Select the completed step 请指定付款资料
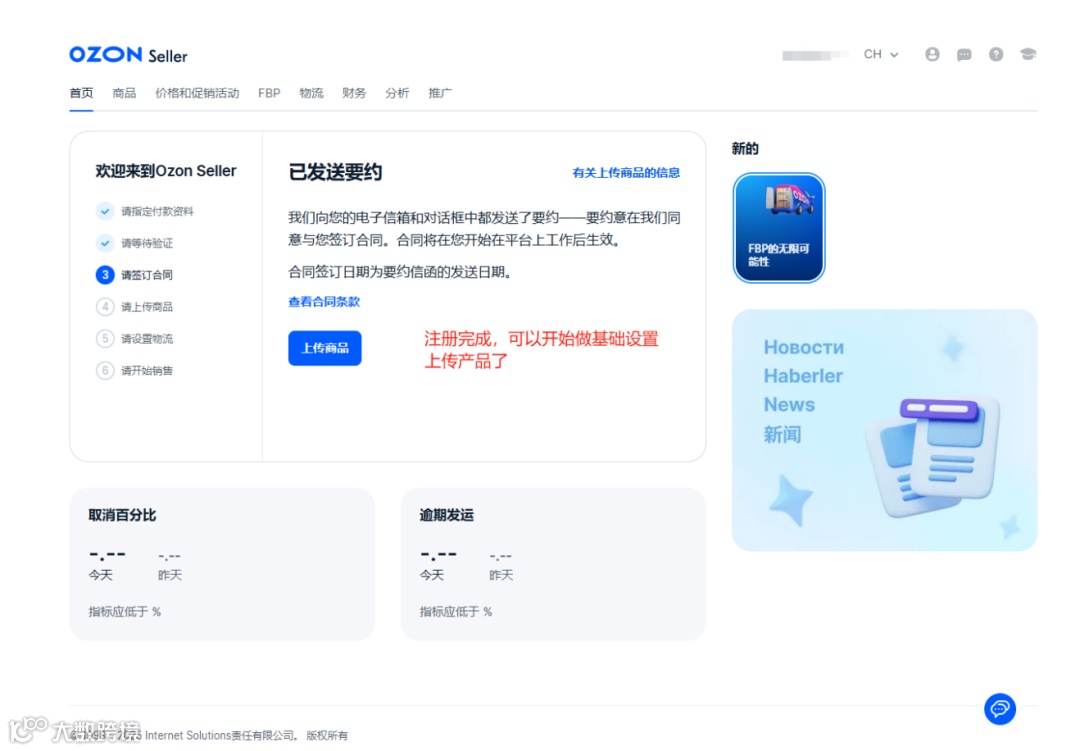Image resolution: width=1080 pixels, height=751 pixels. pos(145,212)
